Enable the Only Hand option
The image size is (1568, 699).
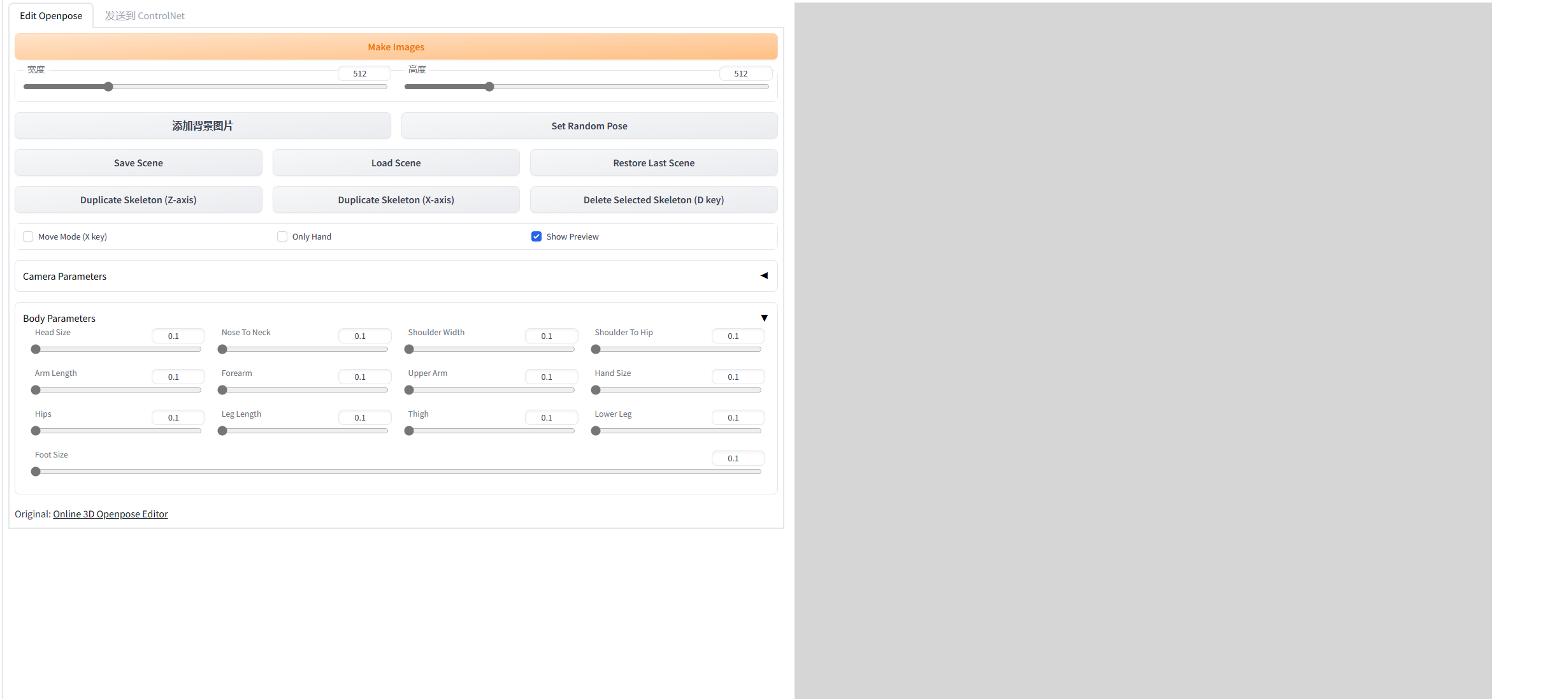[282, 236]
